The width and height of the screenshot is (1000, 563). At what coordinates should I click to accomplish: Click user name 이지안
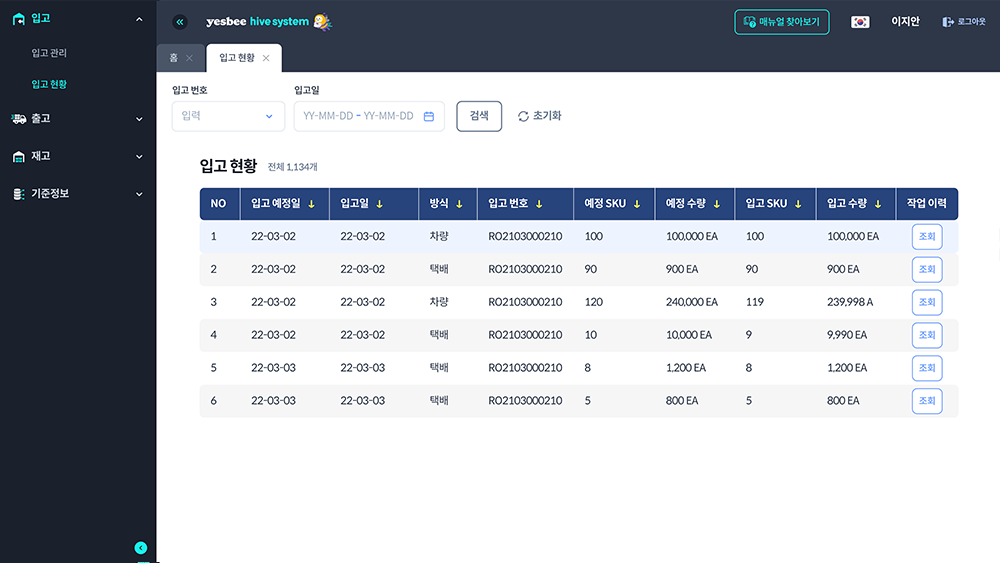point(906,22)
